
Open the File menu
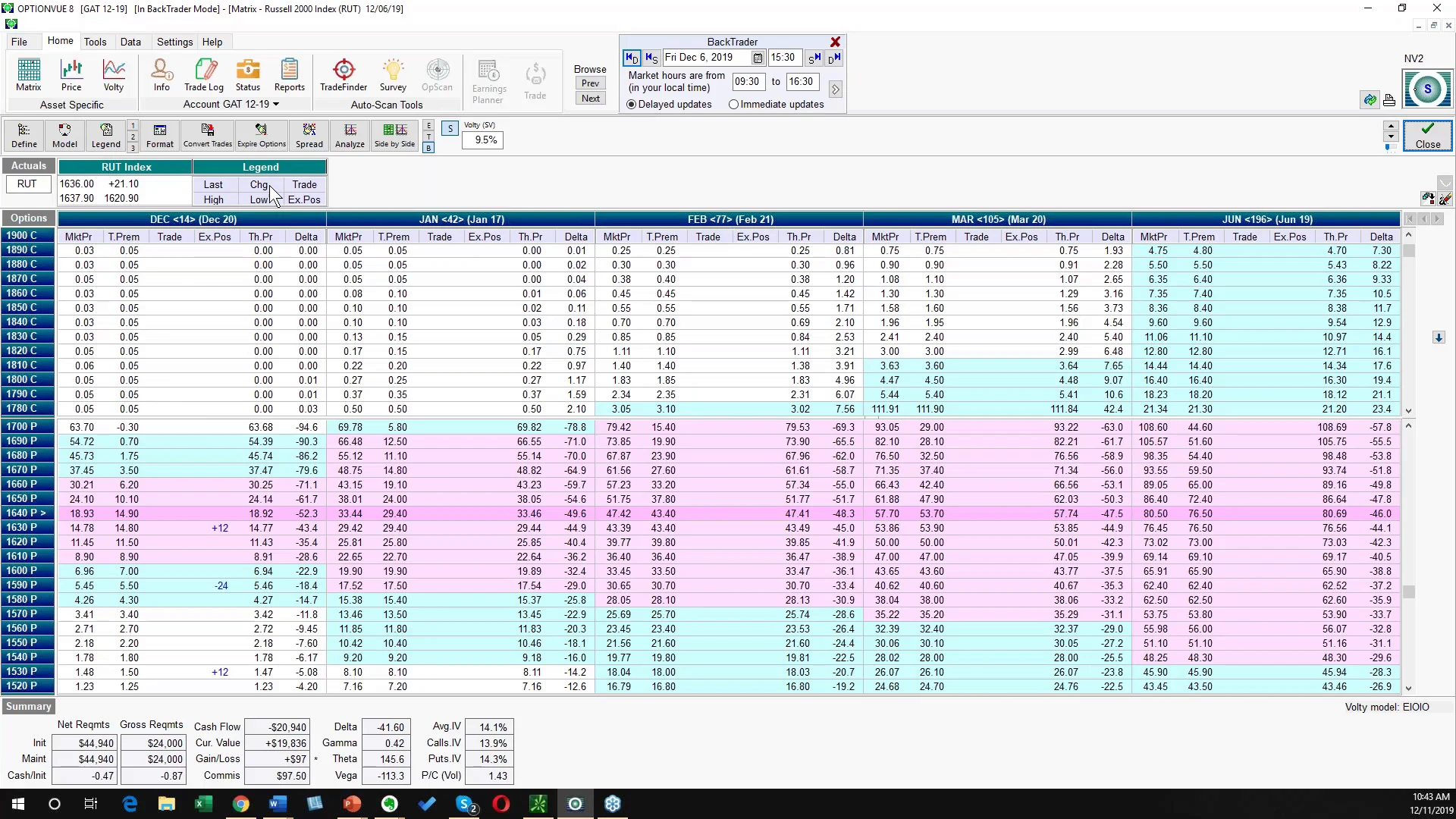click(19, 42)
